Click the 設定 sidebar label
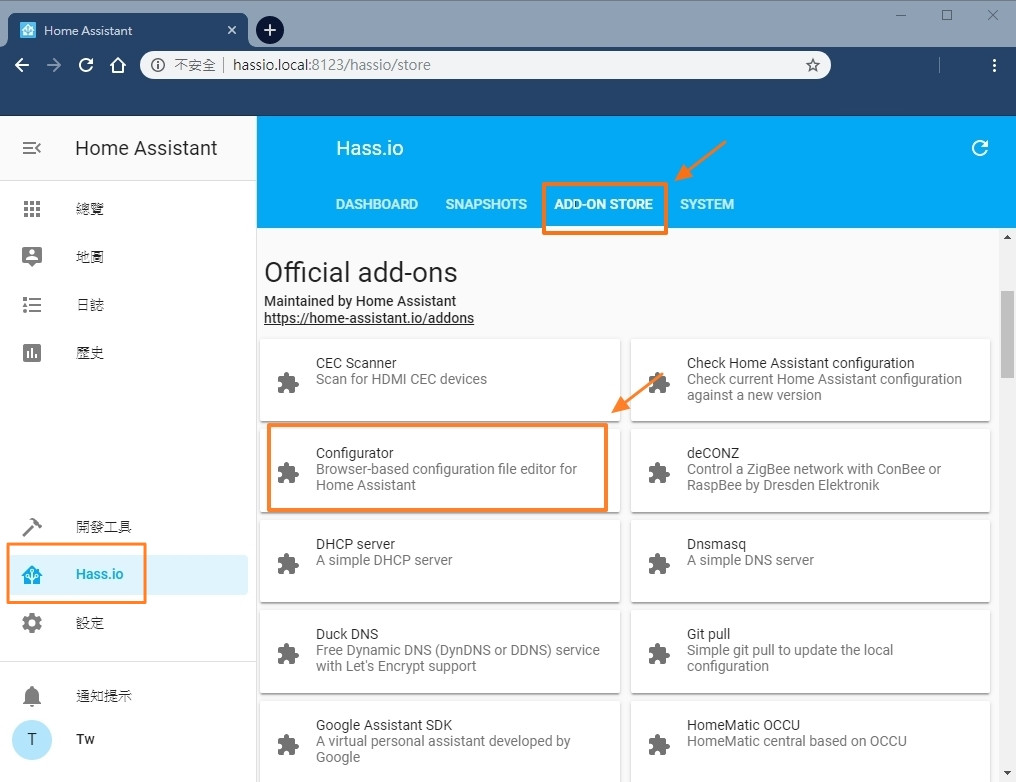1016x782 pixels. (x=89, y=623)
